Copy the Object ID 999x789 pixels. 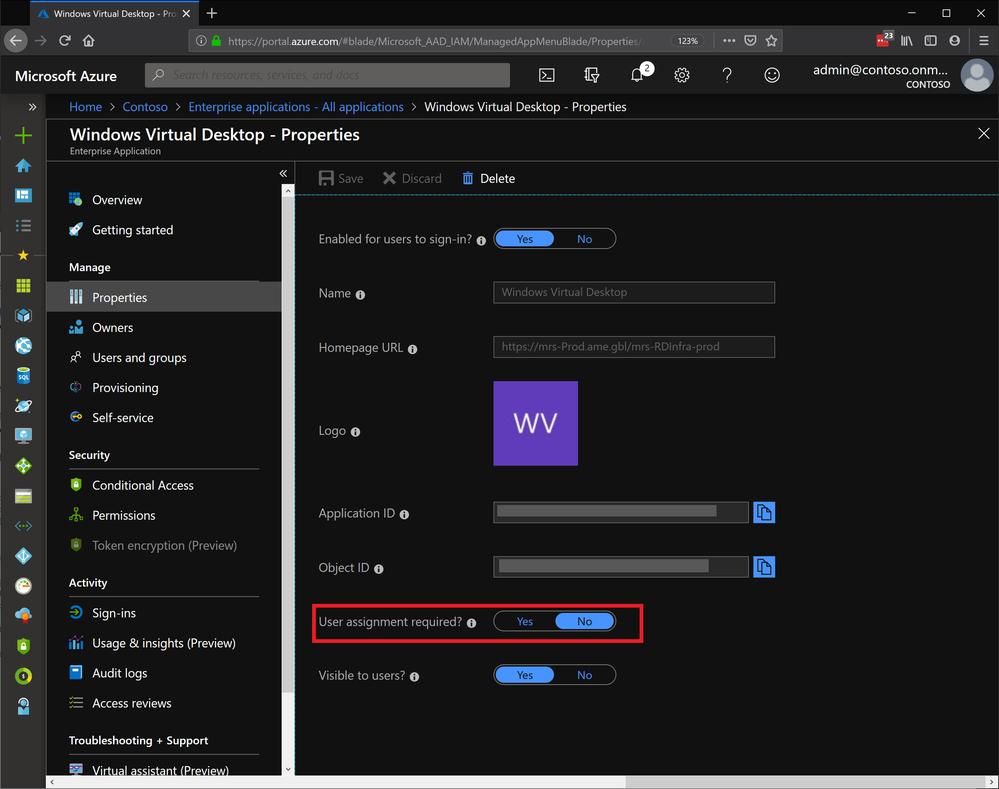coord(764,567)
